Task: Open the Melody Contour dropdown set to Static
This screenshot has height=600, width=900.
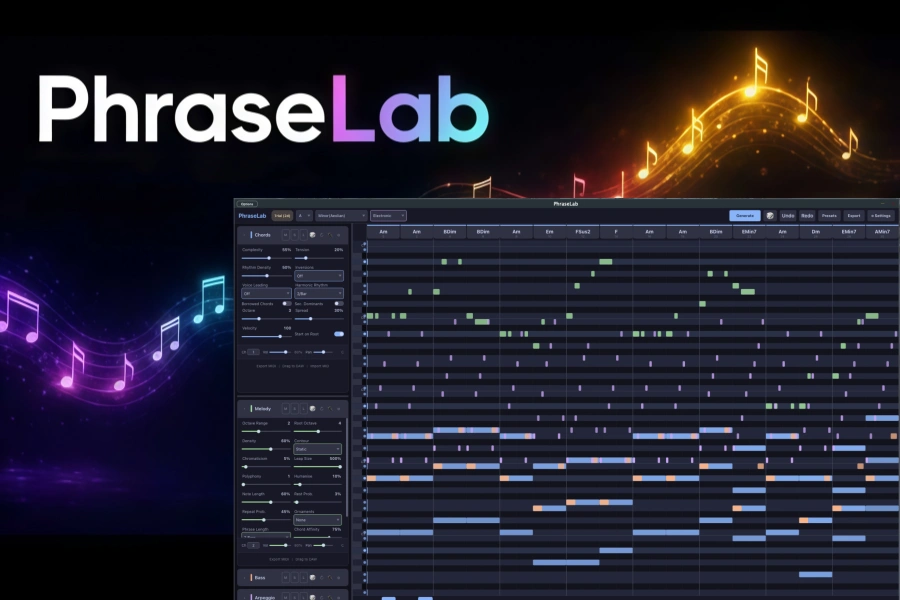Action: pos(317,449)
